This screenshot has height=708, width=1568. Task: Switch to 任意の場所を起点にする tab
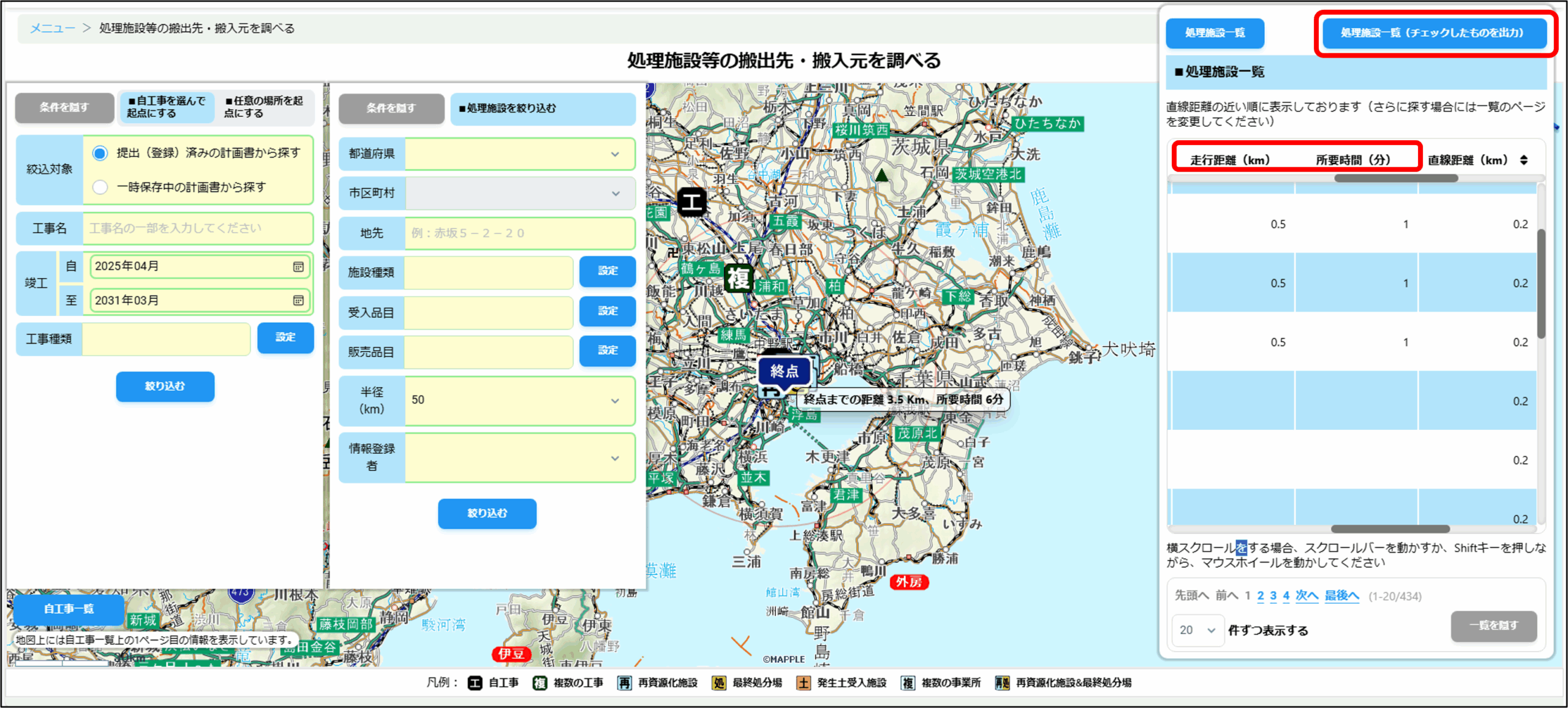point(264,107)
